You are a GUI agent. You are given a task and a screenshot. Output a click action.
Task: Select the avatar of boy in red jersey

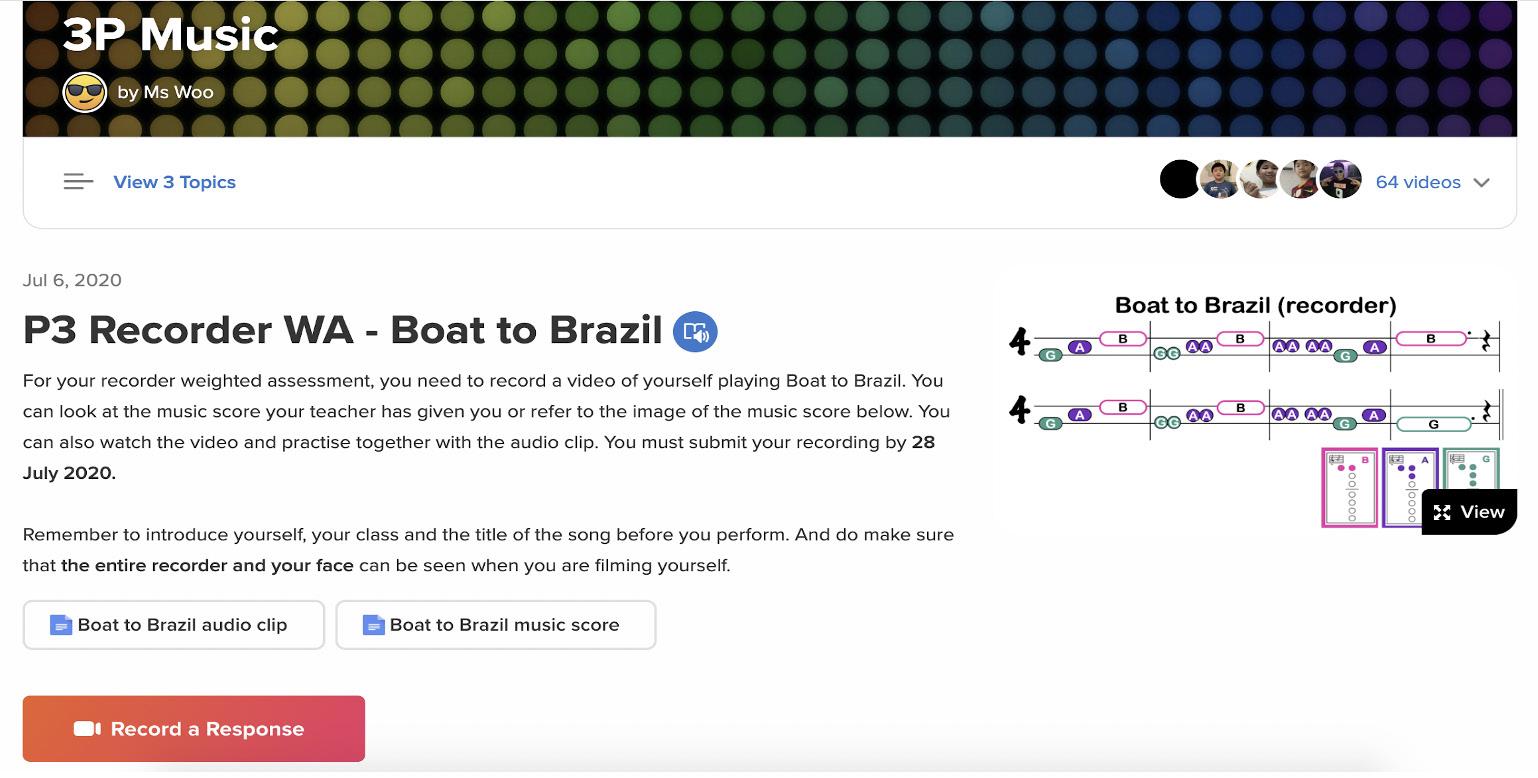click(x=1300, y=180)
